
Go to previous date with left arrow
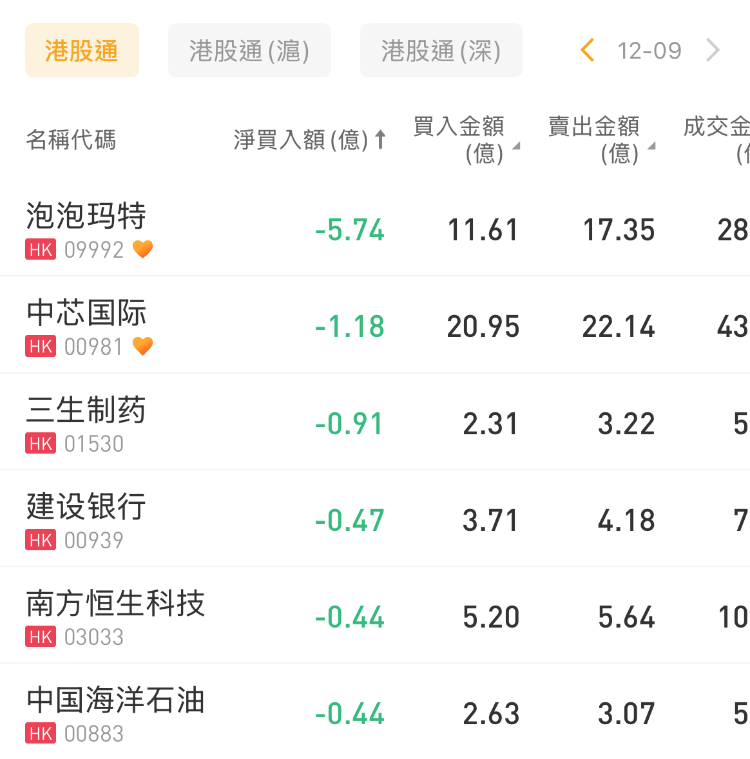pyautogui.click(x=588, y=50)
